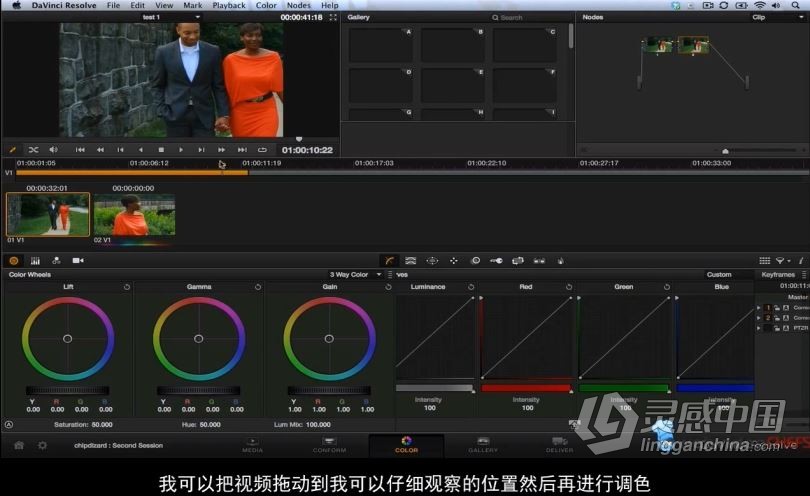The width and height of the screenshot is (810, 496).
Task: Click the Gallery search field
Action: click(x=527, y=18)
